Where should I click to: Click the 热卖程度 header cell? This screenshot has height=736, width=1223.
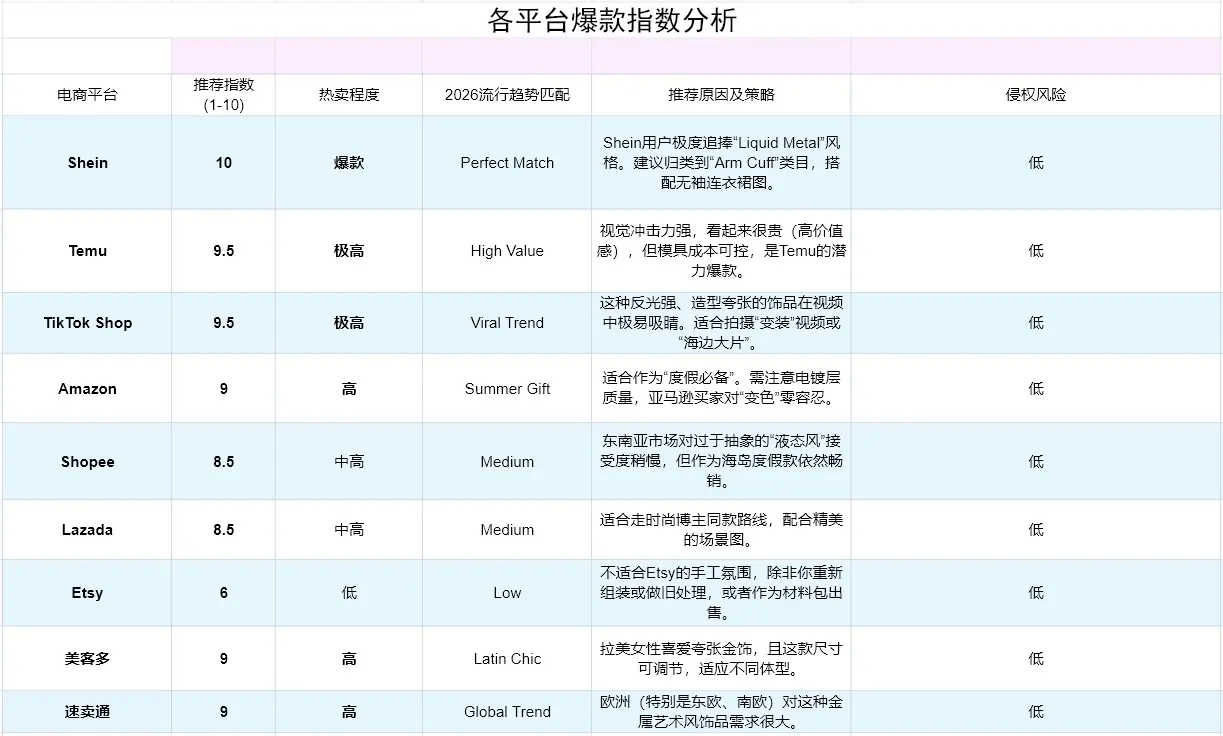point(349,95)
